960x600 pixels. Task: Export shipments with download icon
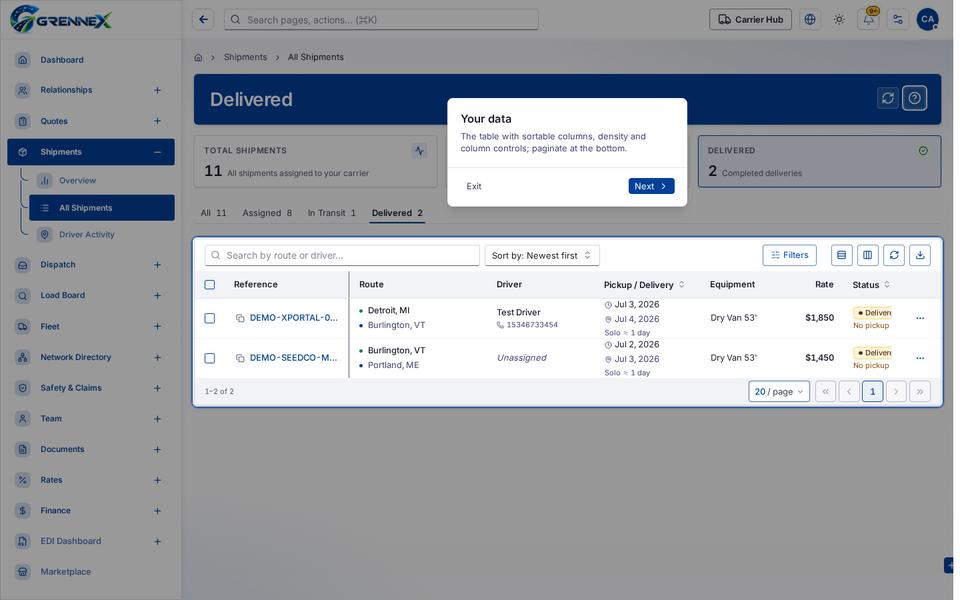click(920, 255)
